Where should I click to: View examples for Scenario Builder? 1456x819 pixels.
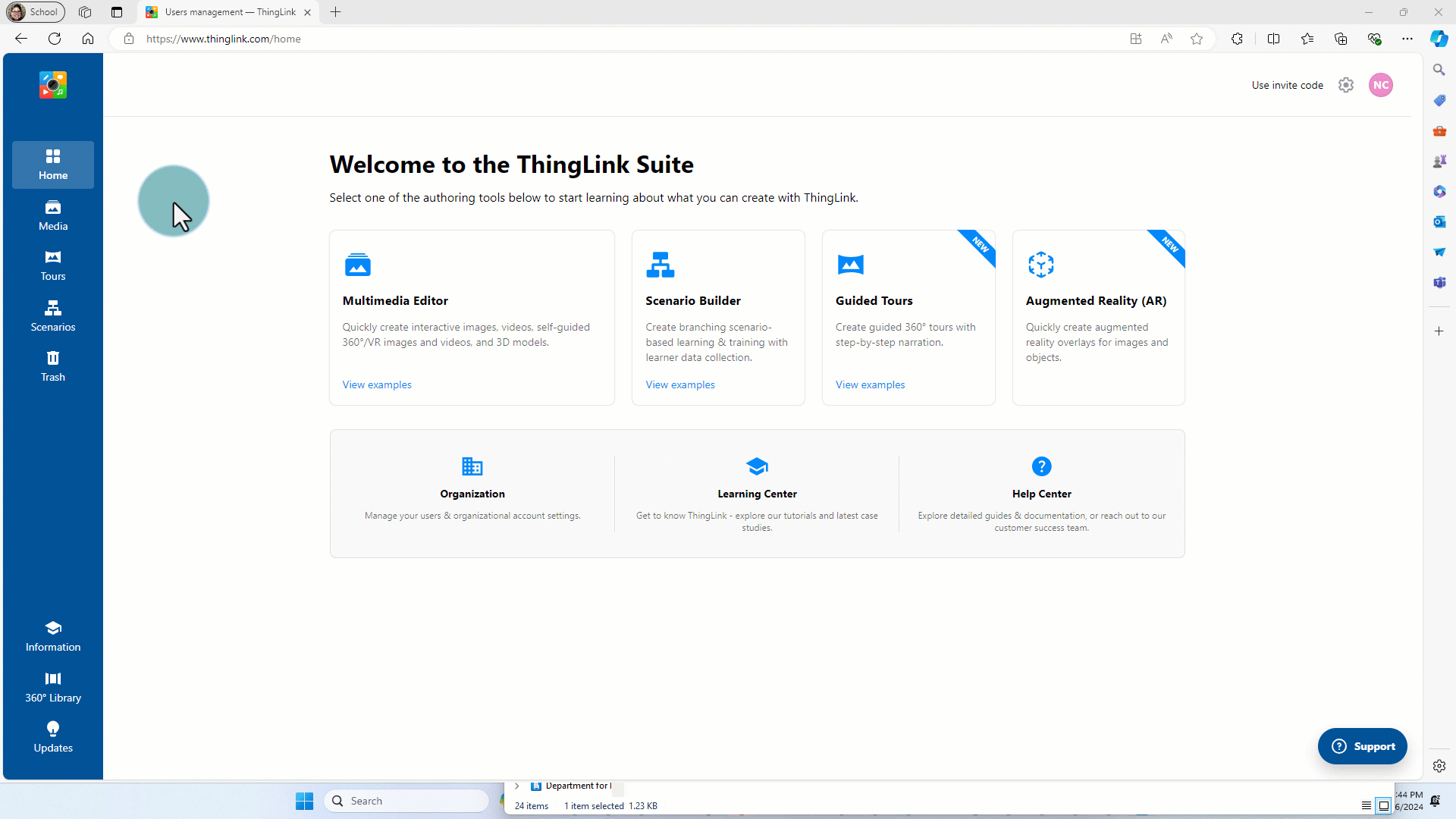click(680, 384)
